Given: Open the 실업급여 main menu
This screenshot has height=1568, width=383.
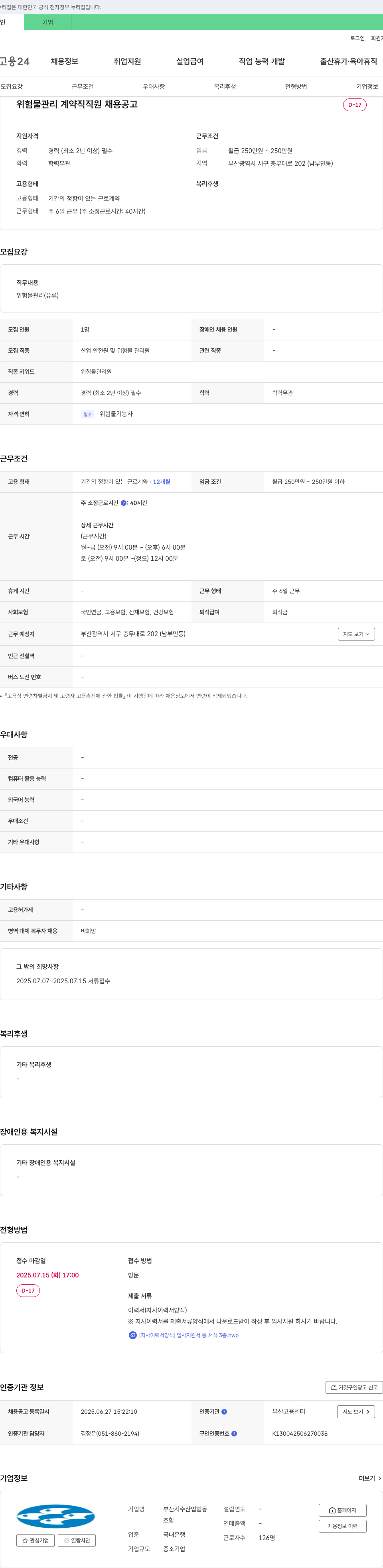Looking at the screenshot, I should [x=190, y=61].
